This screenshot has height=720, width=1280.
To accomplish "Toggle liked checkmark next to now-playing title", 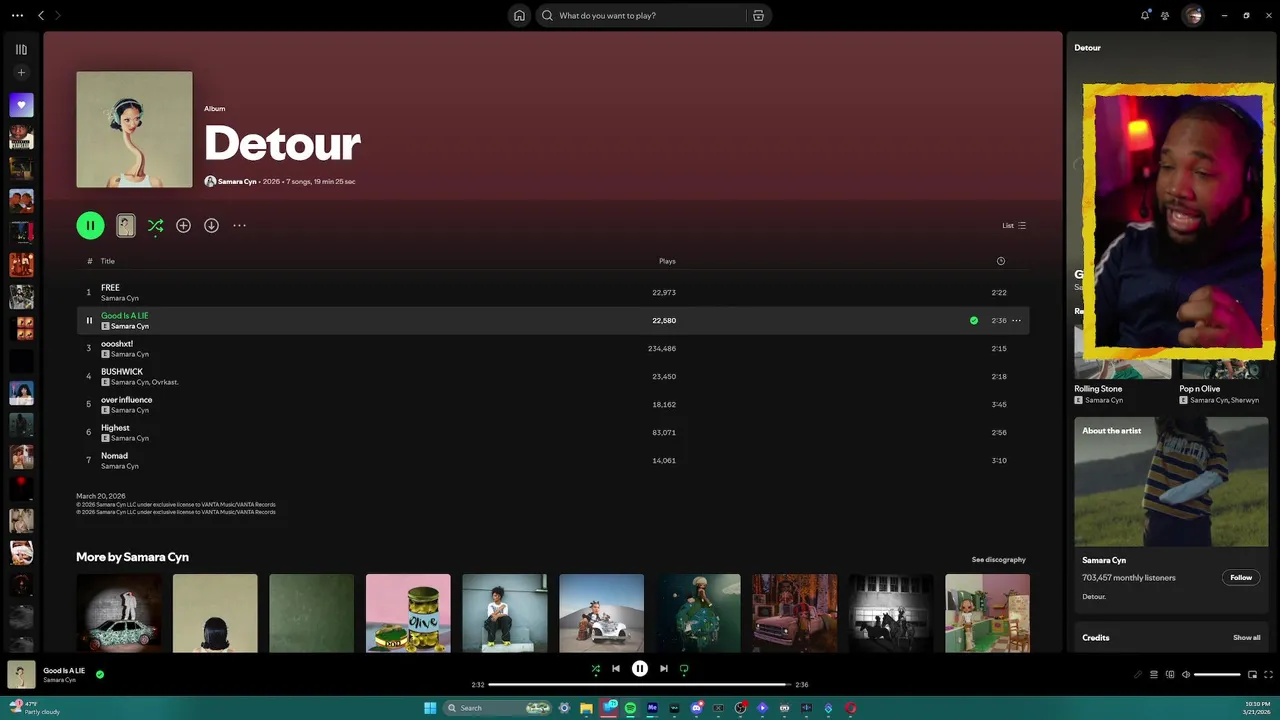I will point(100,674).
